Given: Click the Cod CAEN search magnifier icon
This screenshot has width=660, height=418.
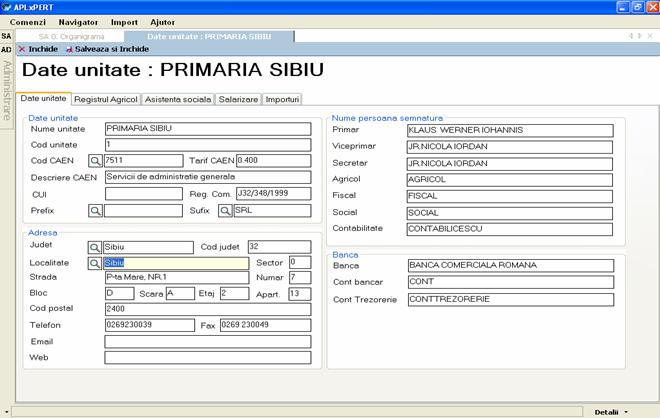Looking at the screenshot, I should (x=95, y=160).
